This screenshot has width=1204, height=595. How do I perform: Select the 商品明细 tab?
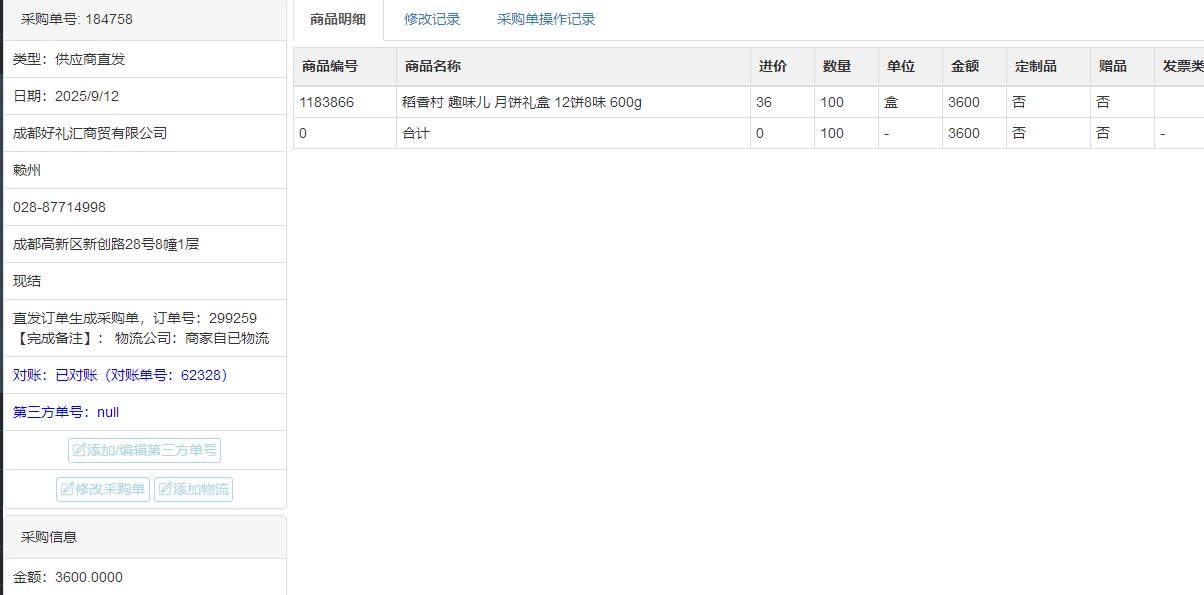tap(338, 19)
